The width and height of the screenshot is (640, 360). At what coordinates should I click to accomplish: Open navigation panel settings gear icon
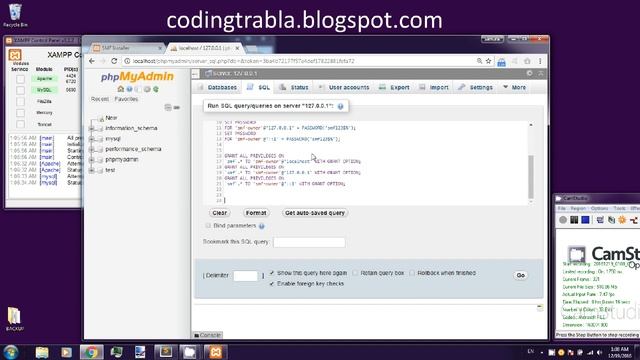[x=147, y=89]
